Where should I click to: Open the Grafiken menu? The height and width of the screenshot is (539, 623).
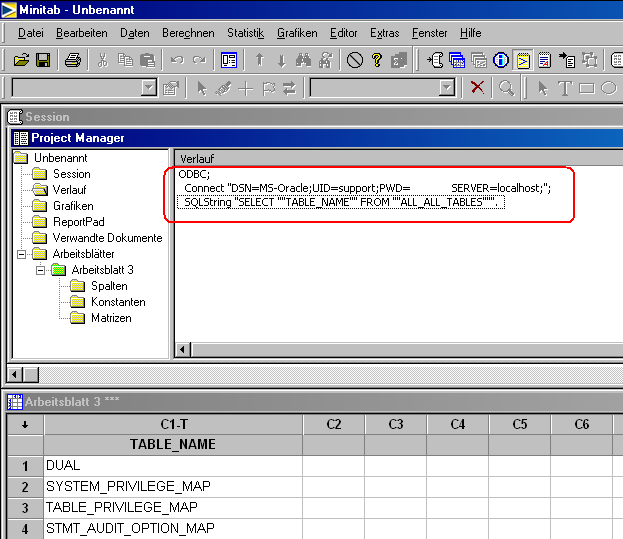click(297, 33)
